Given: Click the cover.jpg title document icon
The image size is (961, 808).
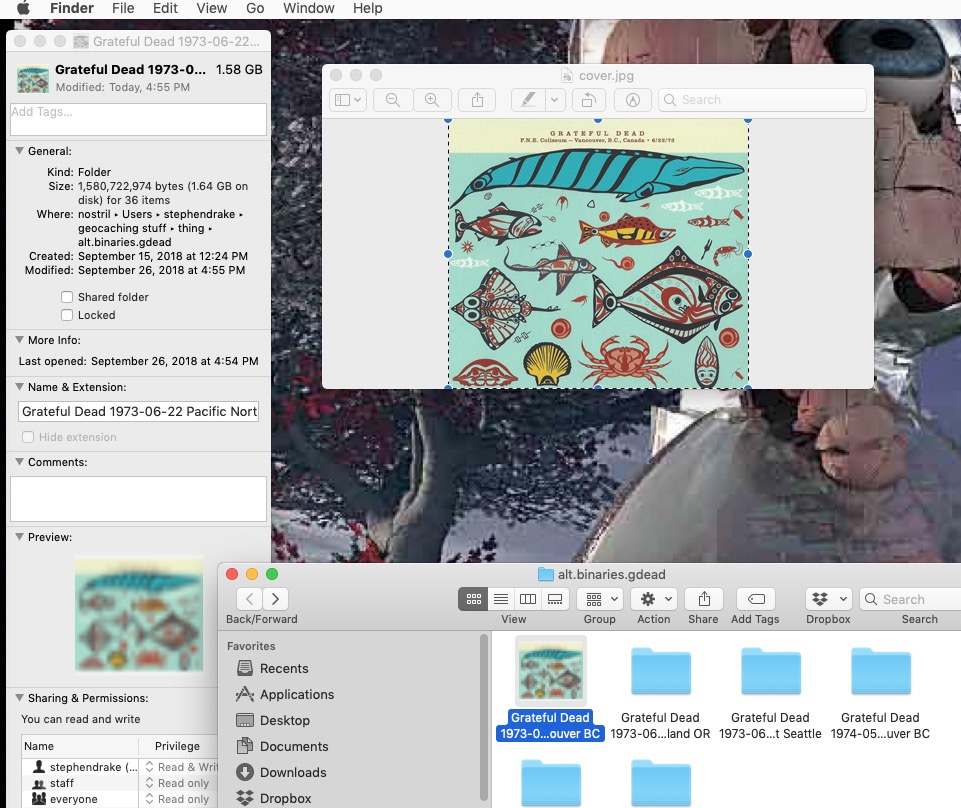Looking at the screenshot, I should click(x=568, y=75).
